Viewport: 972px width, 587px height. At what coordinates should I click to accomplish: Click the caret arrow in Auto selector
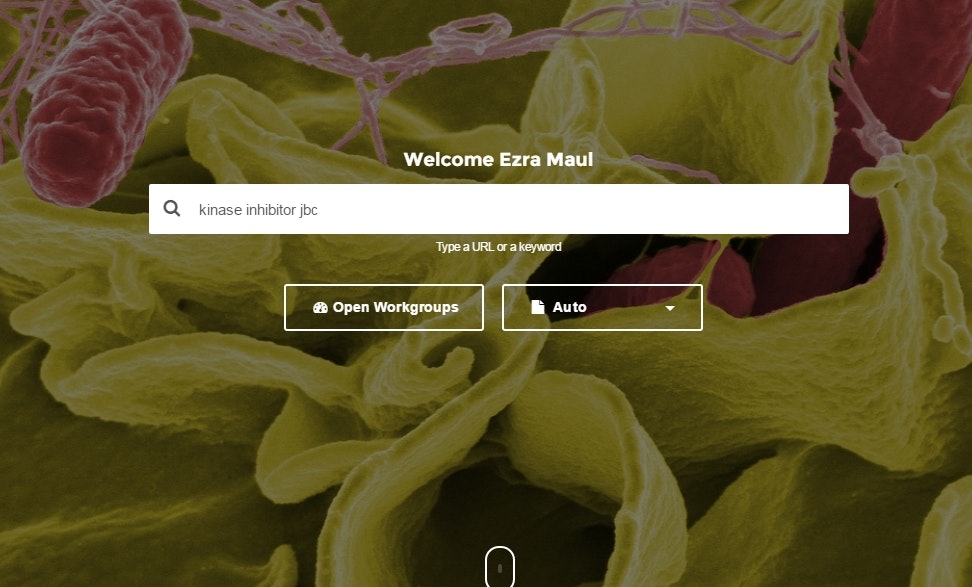[x=669, y=308]
